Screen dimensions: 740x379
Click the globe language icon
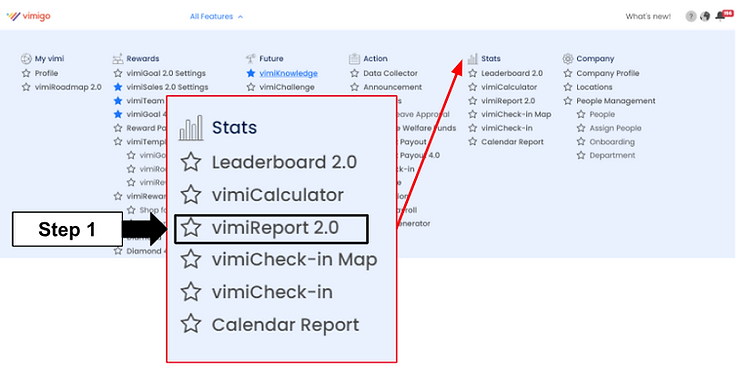(x=705, y=17)
